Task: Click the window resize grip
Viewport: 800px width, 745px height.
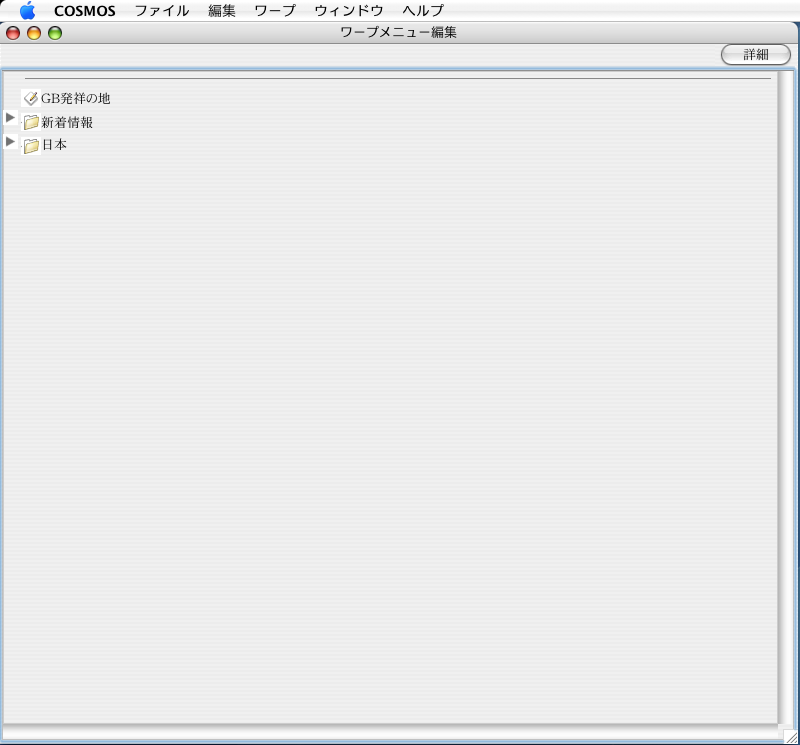Action: 791,736
